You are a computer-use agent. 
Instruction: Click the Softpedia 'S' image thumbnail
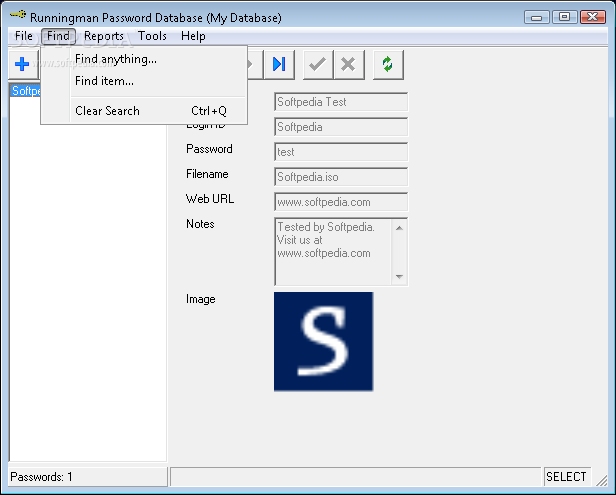(323, 341)
